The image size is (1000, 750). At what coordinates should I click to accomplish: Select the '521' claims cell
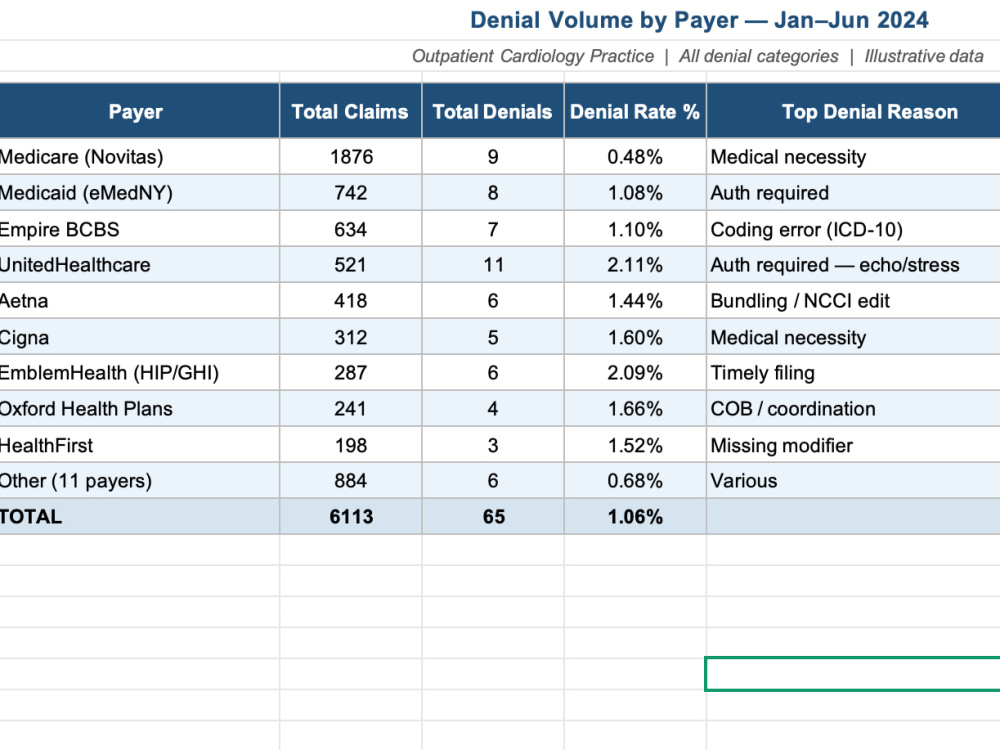click(350, 265)
